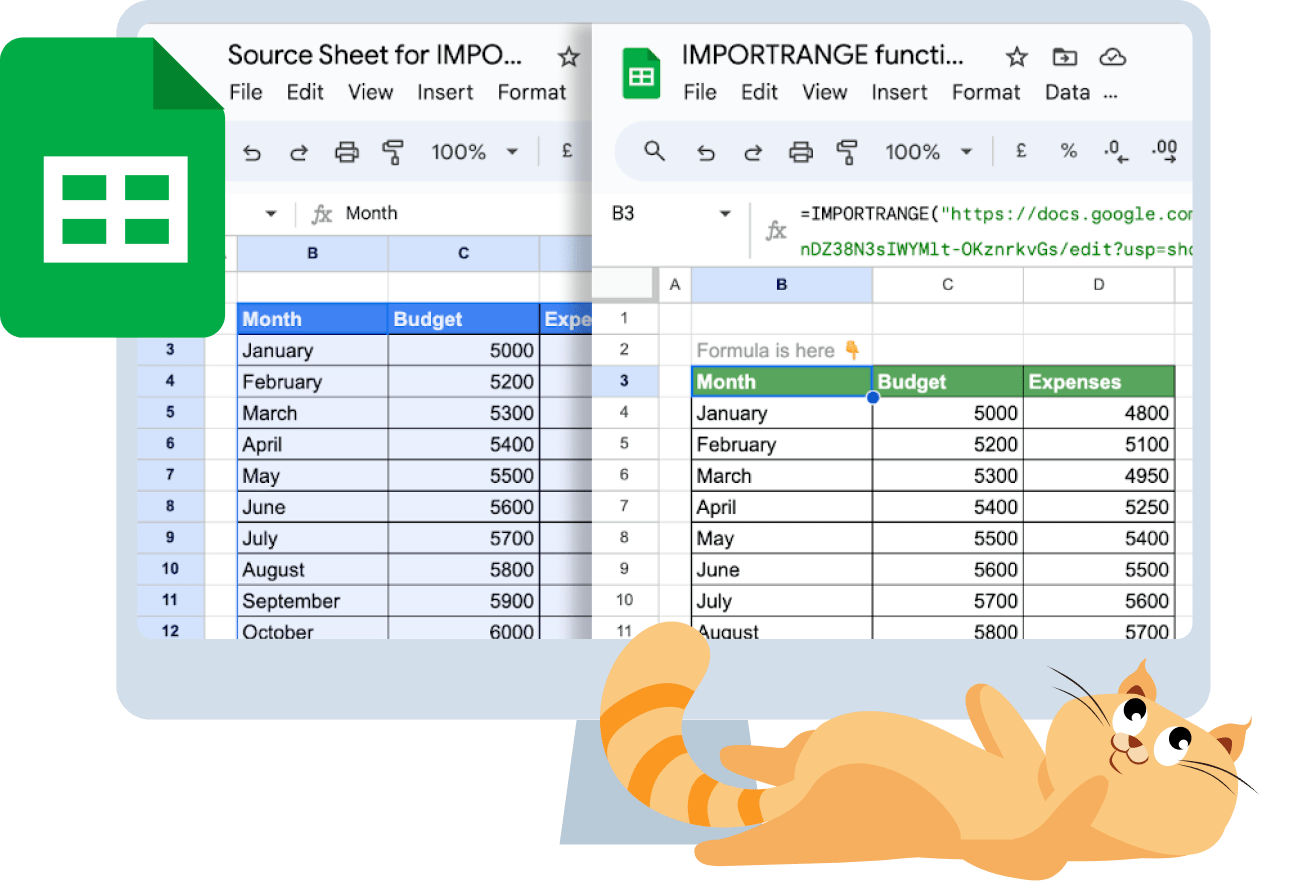Select column B header in IMPORTRANGE window
This screenshot has width=1291, height=893.
click(x=781, y=285)
